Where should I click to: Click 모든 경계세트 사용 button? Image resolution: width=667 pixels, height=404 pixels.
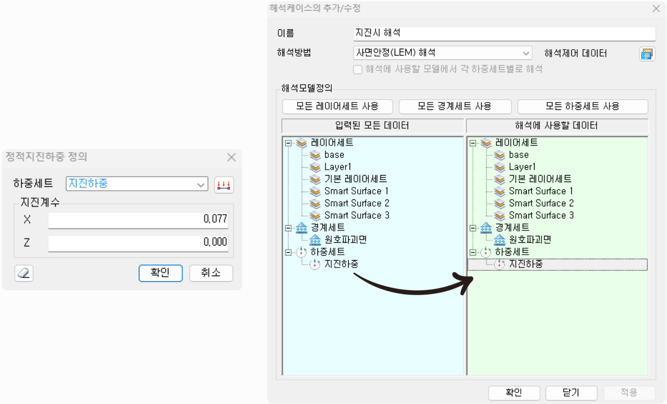[455, 106]
